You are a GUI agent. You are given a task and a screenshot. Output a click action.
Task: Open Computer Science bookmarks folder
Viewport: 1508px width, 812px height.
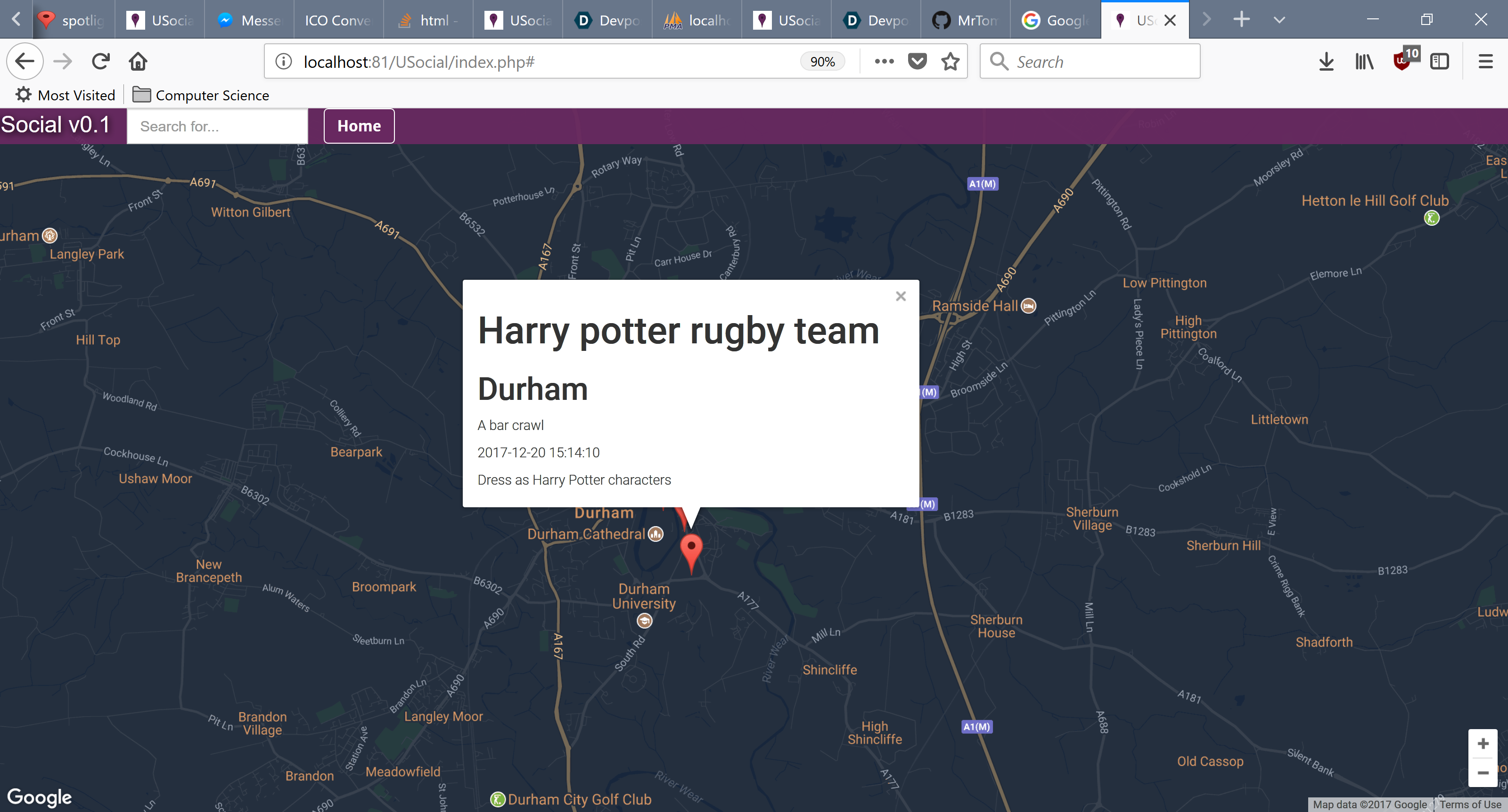(x=201, y=95)
